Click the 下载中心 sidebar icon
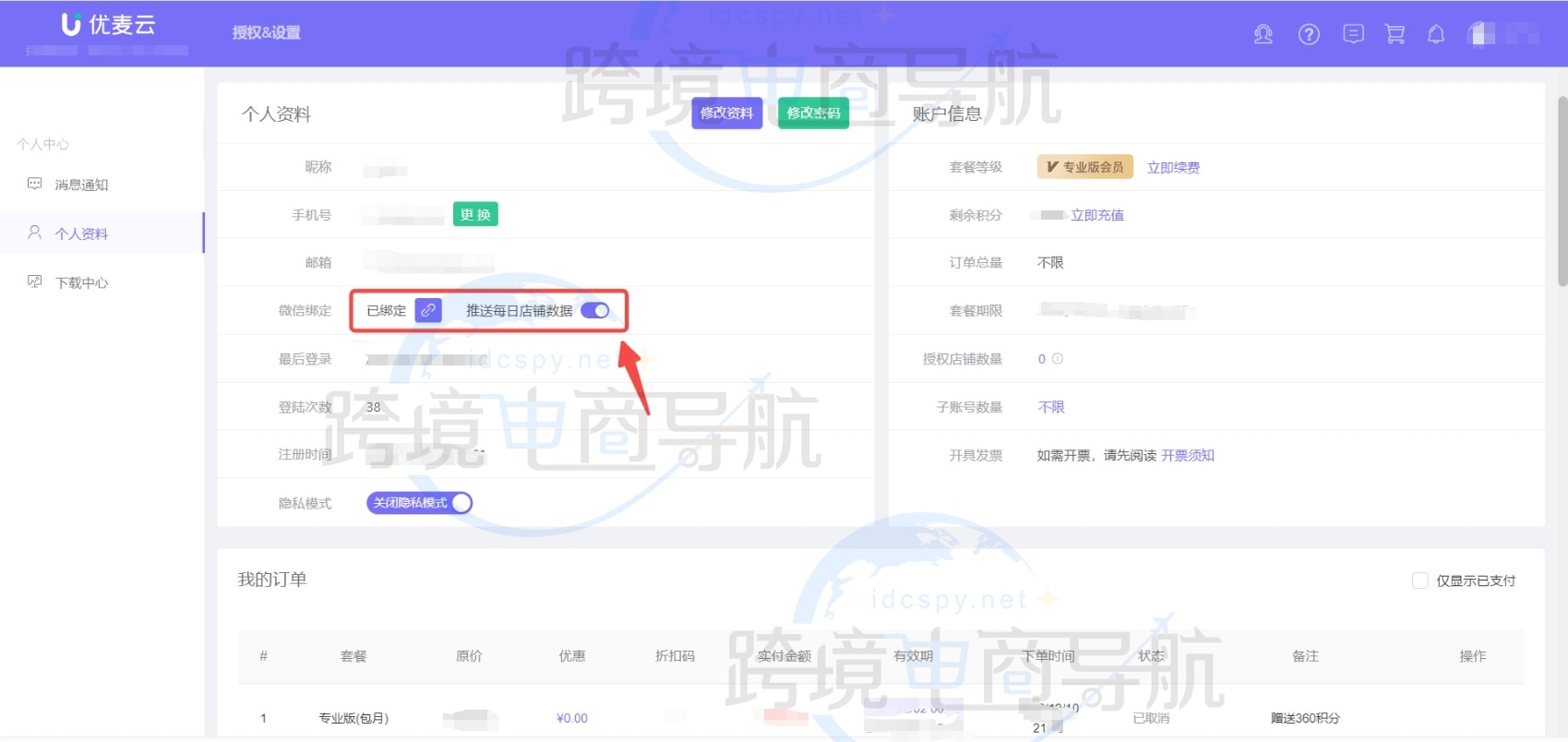Viewport: 1568px width, 742px height. (35, 281)
